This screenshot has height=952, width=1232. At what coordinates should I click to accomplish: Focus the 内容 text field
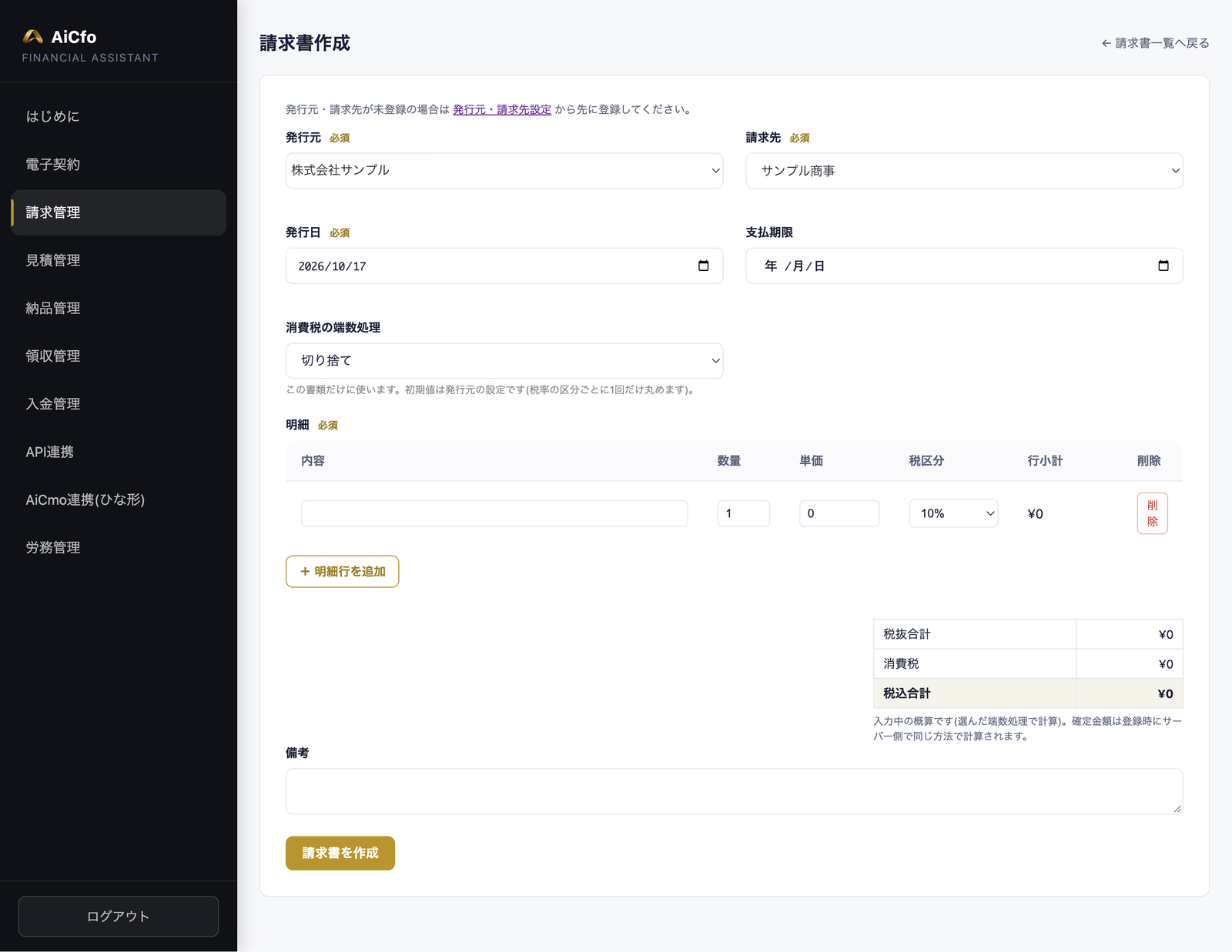tap(494, 513)
